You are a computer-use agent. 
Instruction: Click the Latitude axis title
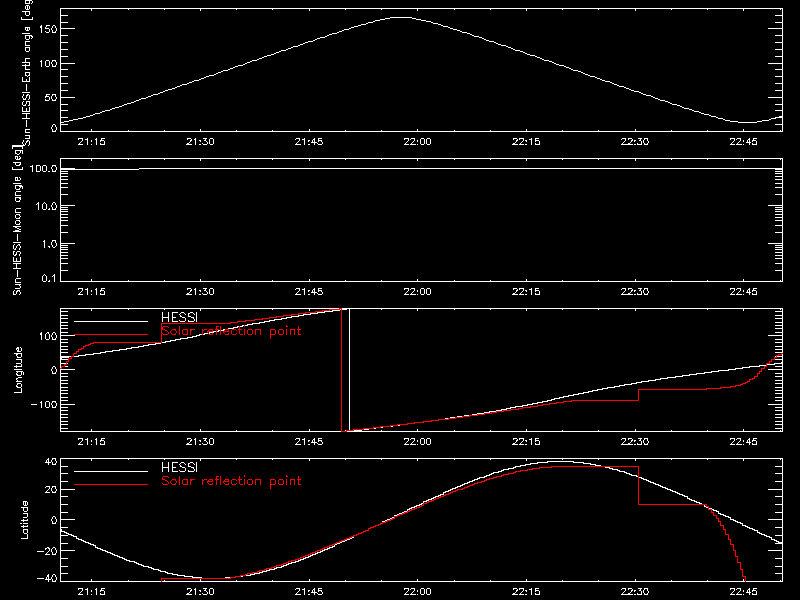(24, 520)
